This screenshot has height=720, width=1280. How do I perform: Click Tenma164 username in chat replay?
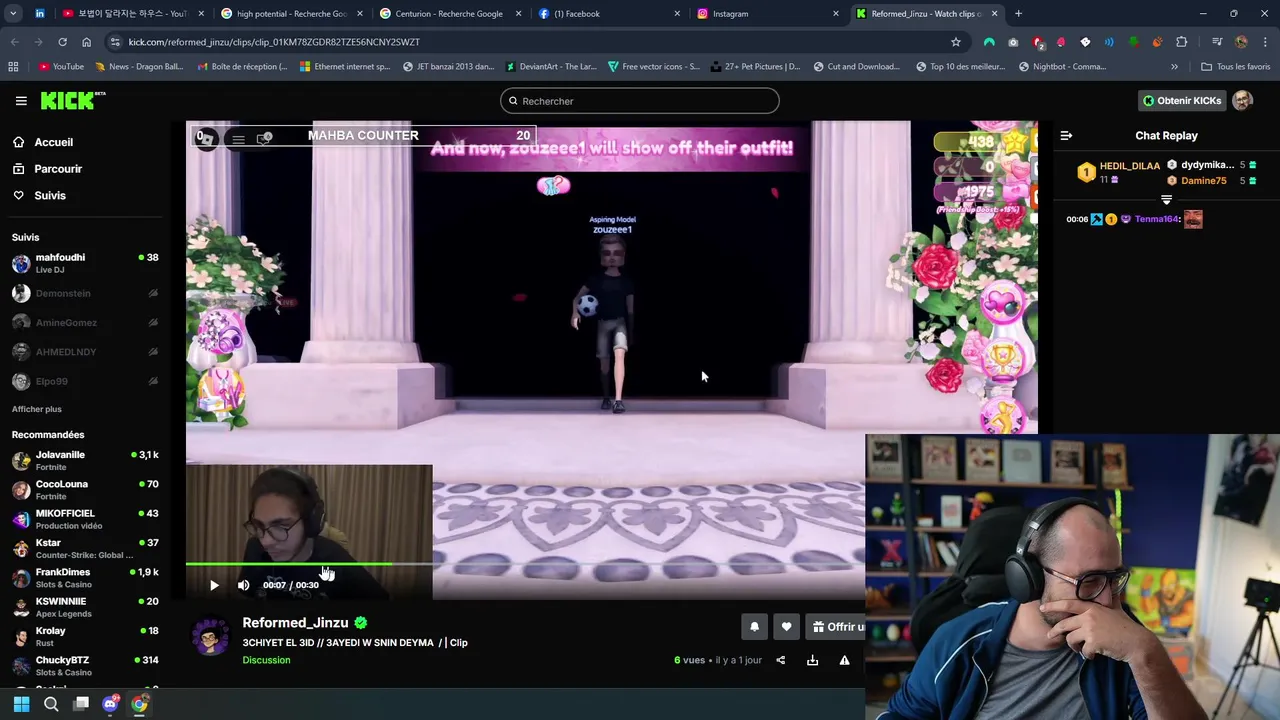pos(1156,219)
